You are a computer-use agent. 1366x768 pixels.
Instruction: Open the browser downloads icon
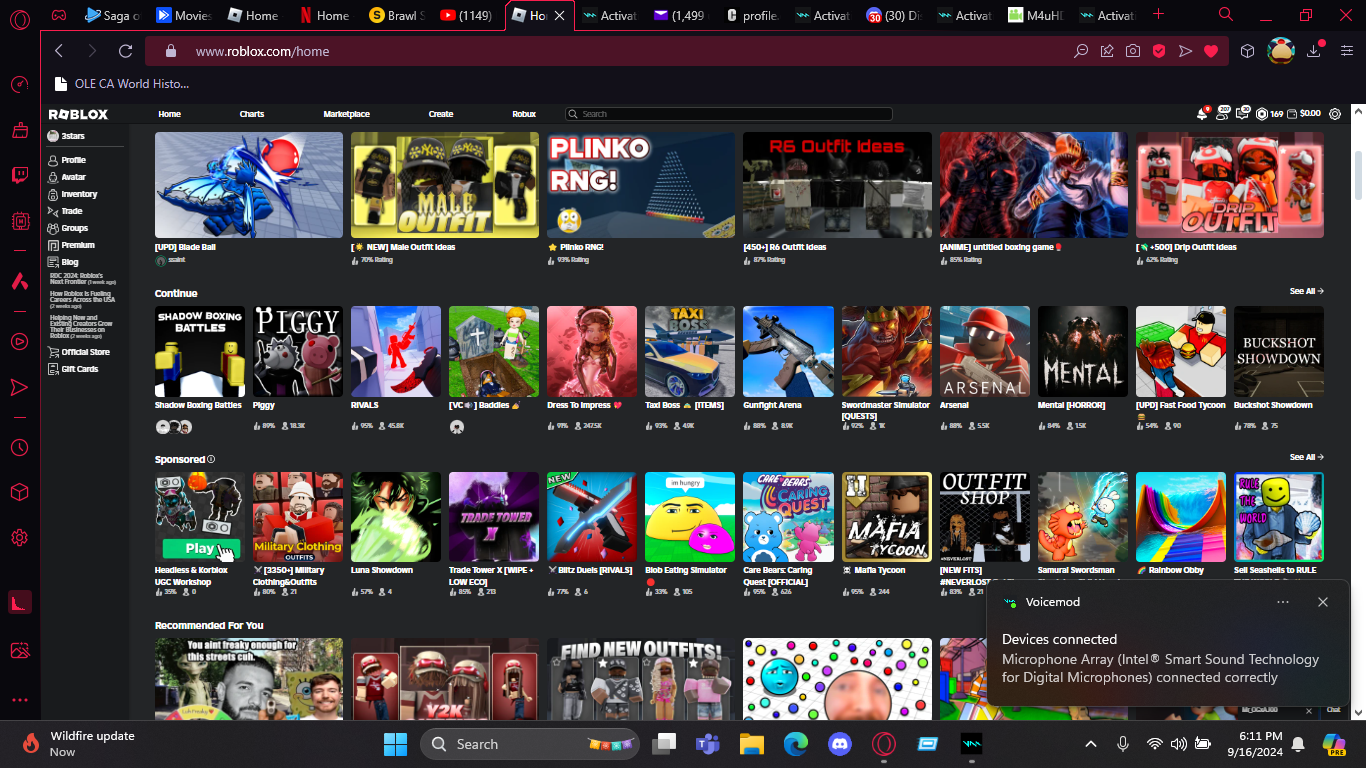point(1314,51)
